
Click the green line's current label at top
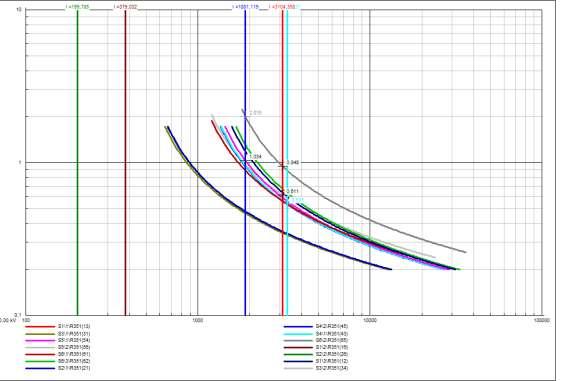pyautogui.click(x=78, y=7)
